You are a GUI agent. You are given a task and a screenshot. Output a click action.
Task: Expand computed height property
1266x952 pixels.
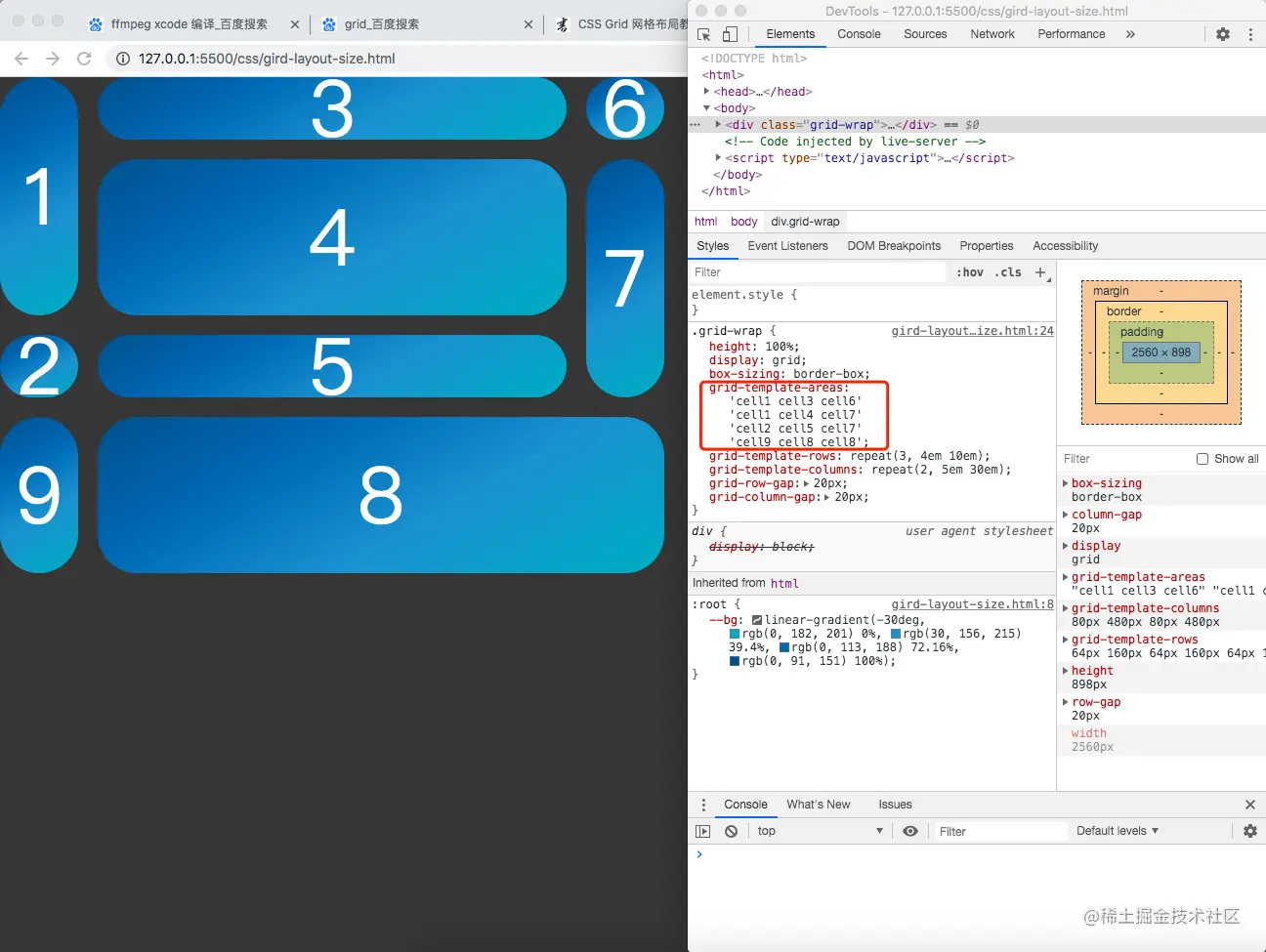[x=1065, y=671]
